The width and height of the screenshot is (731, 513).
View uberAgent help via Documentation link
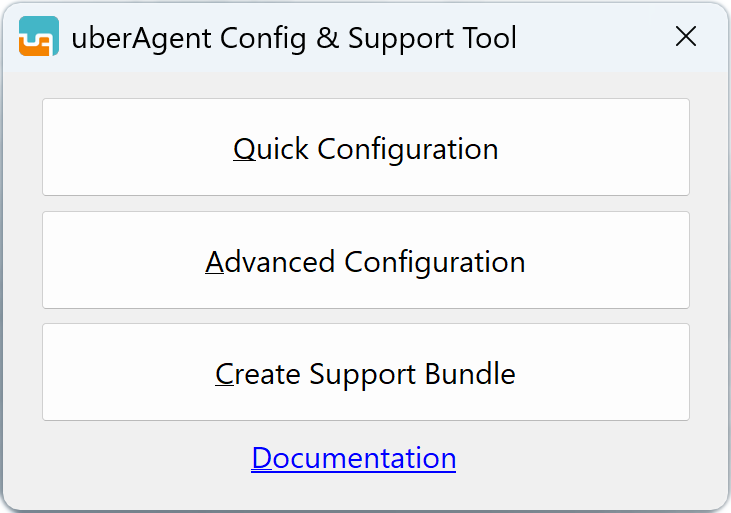(354, 458)
